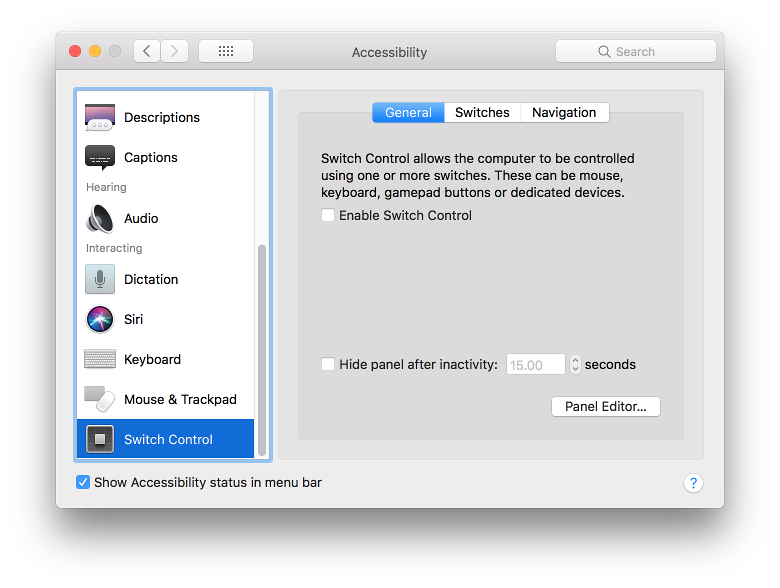
Task: Select the Captions speech bubble icon
Action: pyautogui.click(x=100, y=158)
